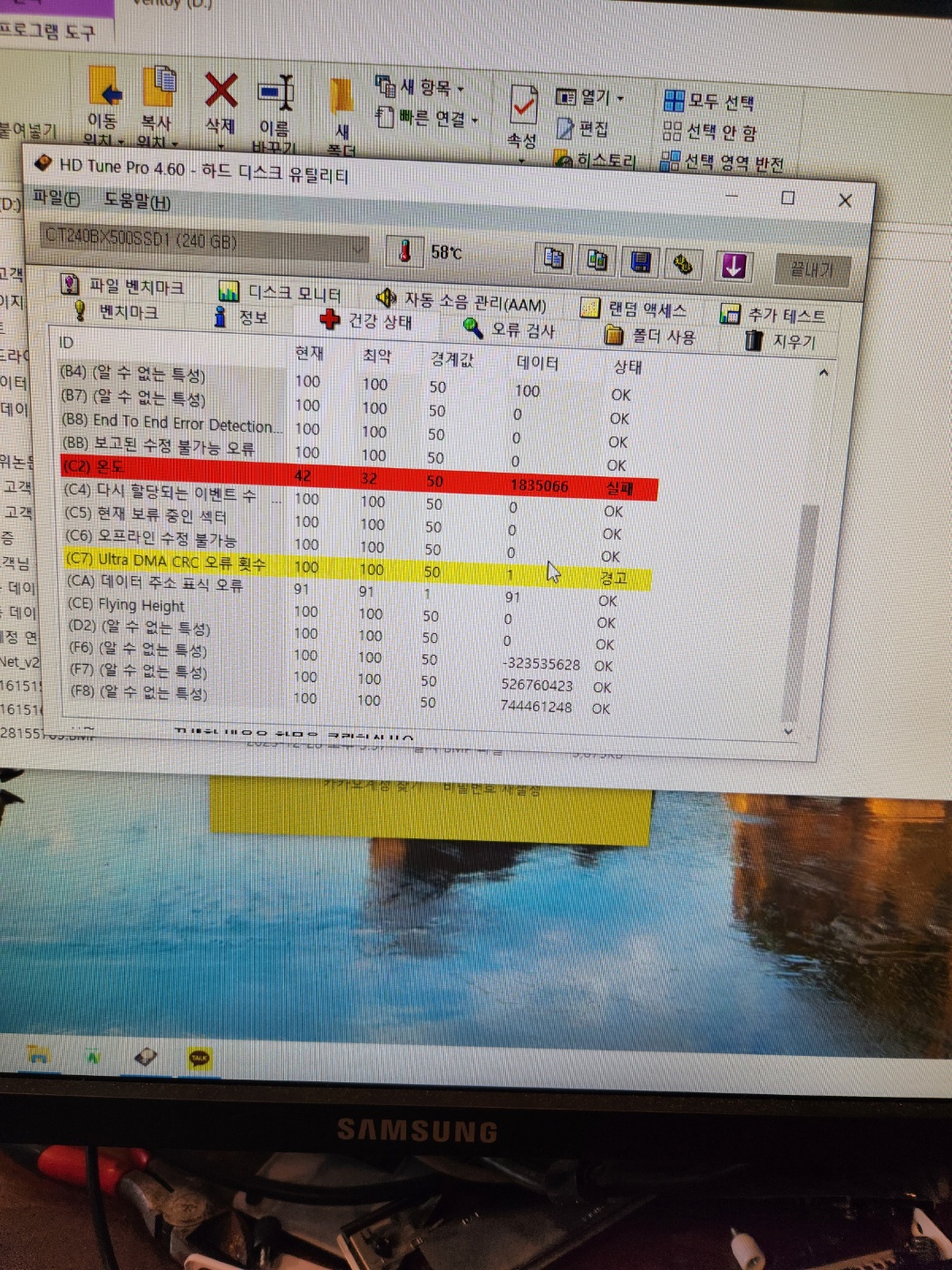Viewport: 952px width, 1270px height.
Task: Click the 최악 column header
Action: [x=376, y=356]
